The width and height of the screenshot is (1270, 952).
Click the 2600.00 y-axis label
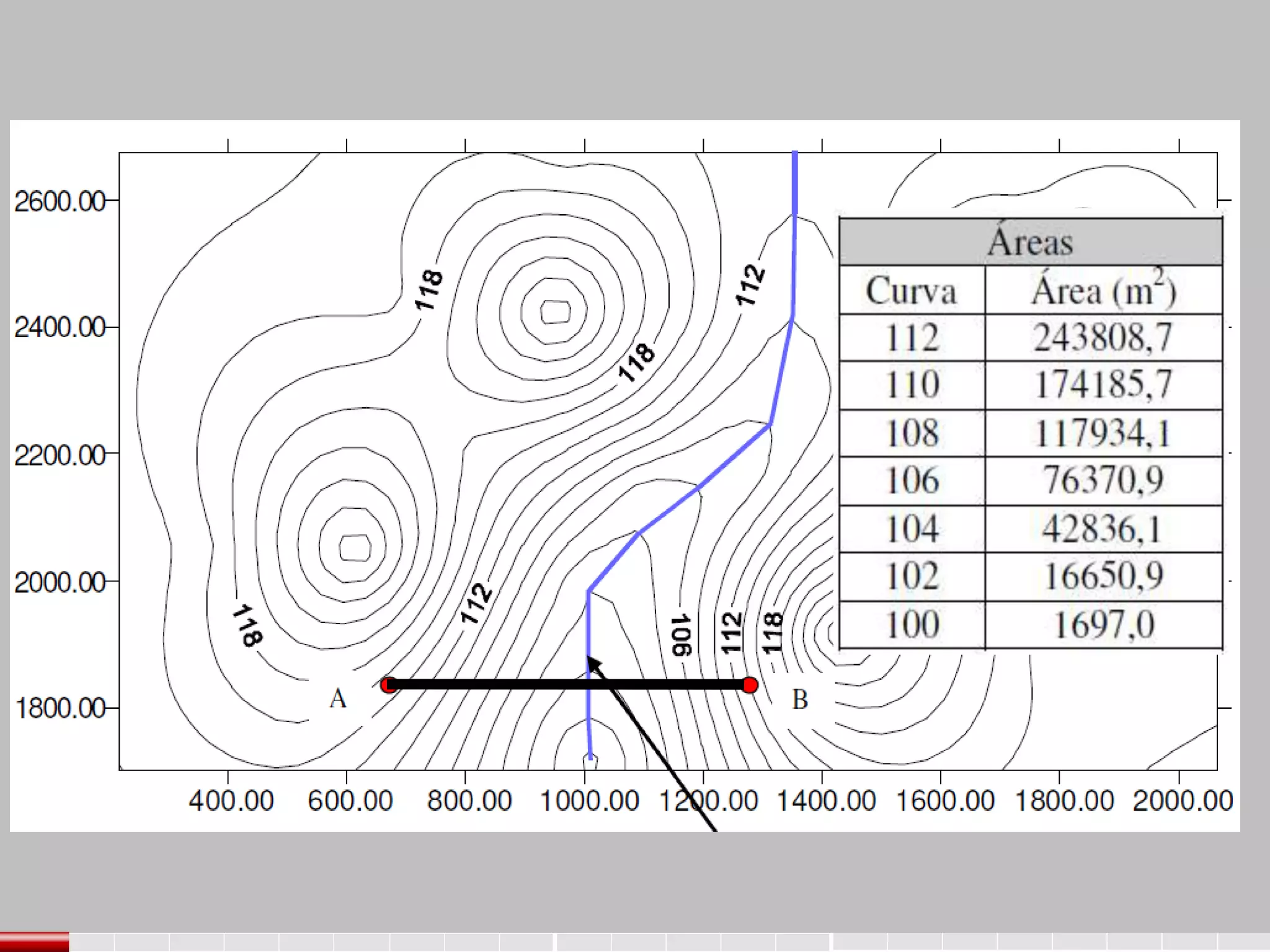coord(60,201)
